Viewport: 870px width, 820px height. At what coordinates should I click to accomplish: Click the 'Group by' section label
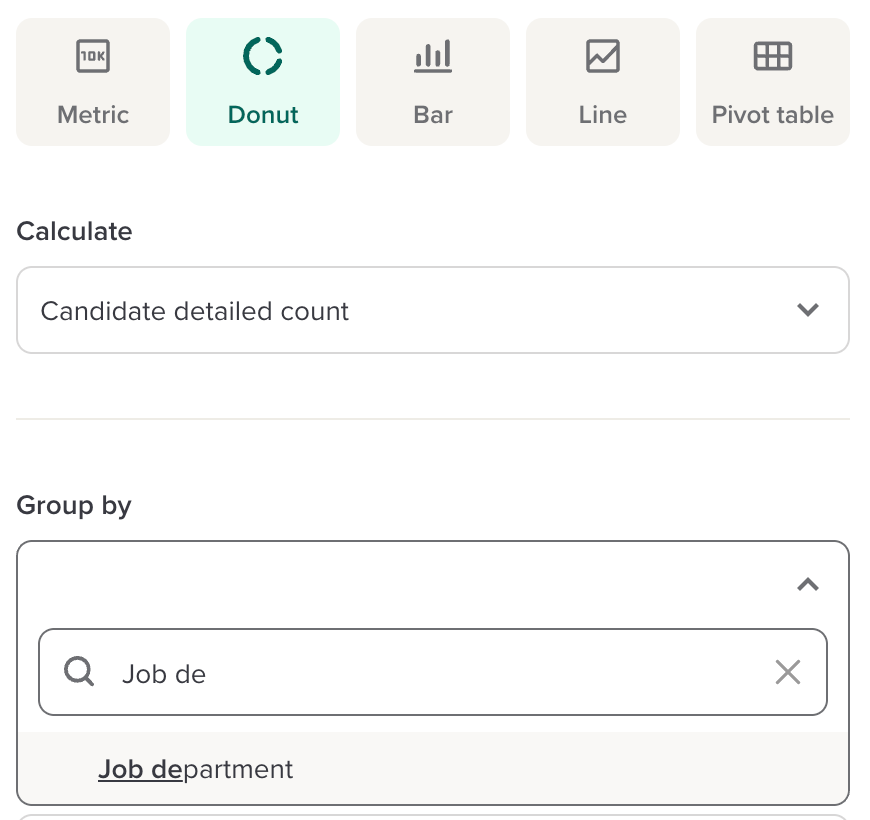click(74, 505)
